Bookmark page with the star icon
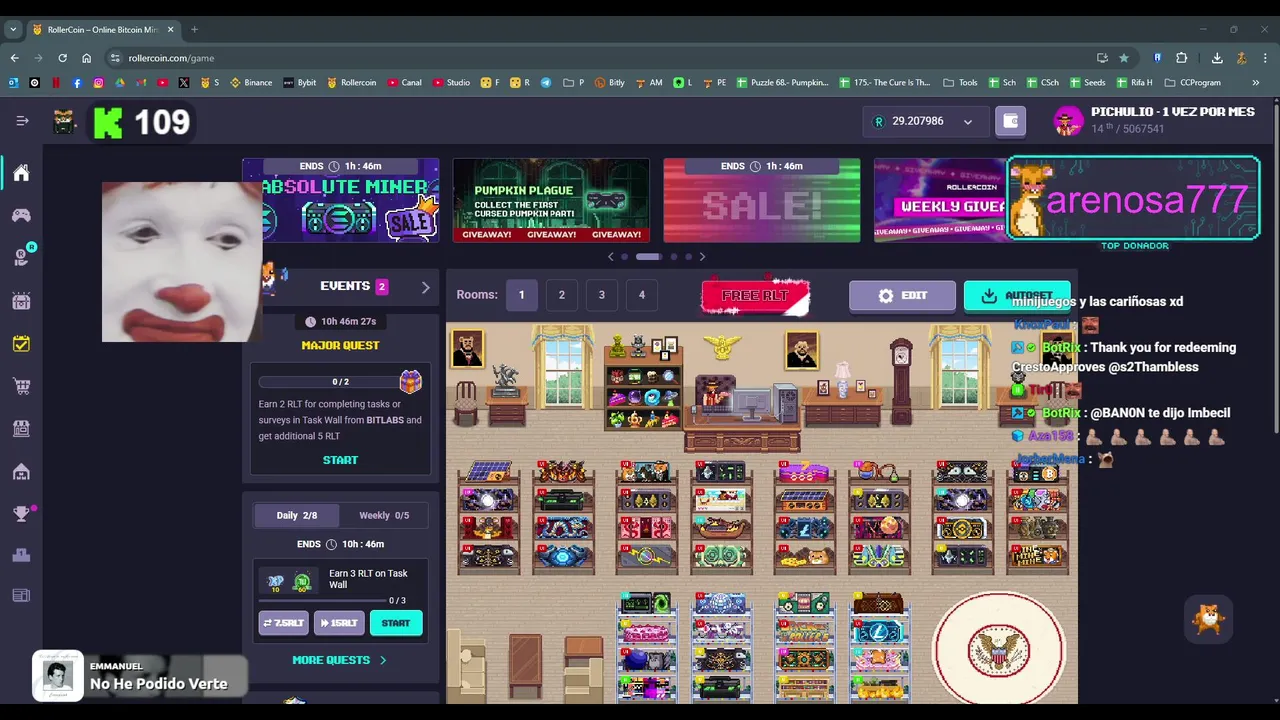This screenshot has width=1280, height=720. 1124,58
